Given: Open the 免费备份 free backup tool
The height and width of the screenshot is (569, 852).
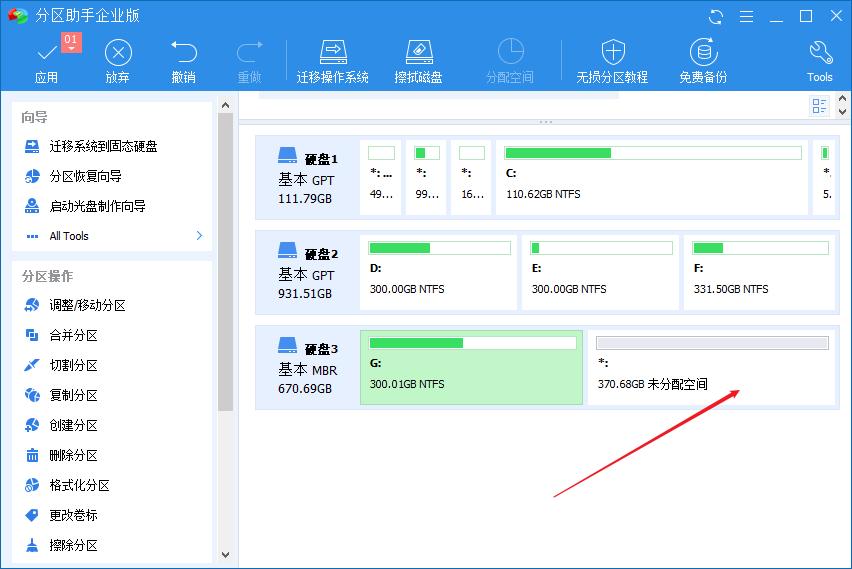Looking at the screenshot, I should point(703,62).
